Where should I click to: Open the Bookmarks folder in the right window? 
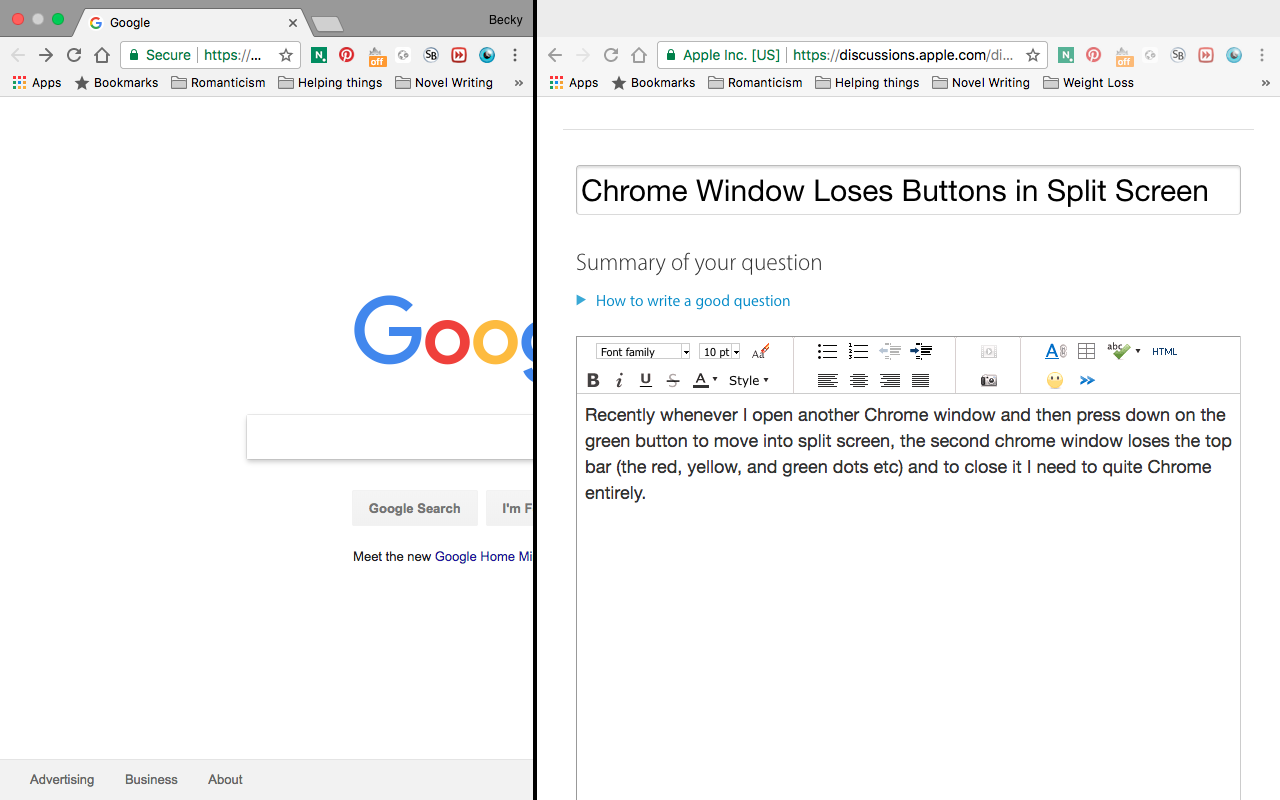(653, 83)
